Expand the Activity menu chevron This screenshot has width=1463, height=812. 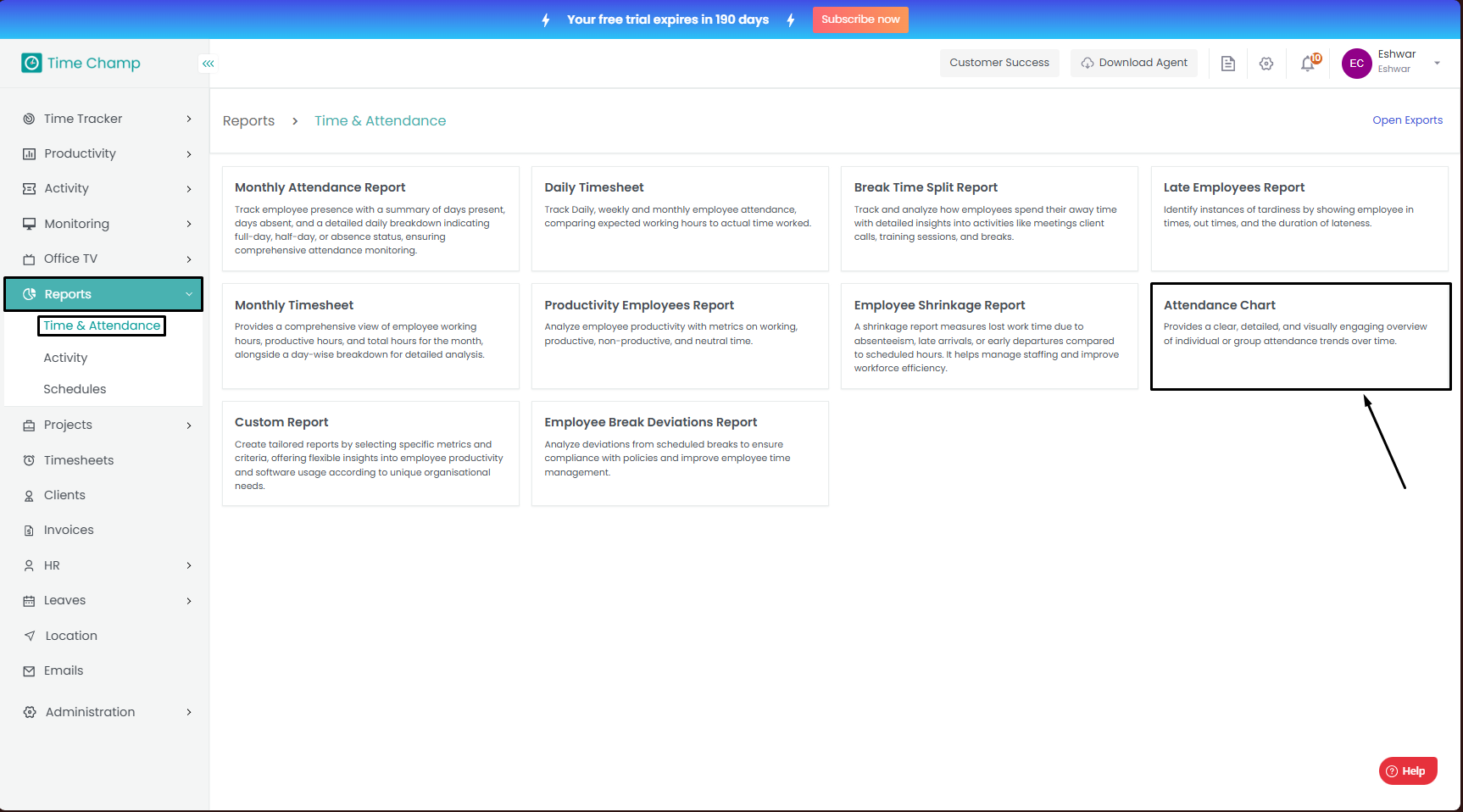click(x=189, y=189)
